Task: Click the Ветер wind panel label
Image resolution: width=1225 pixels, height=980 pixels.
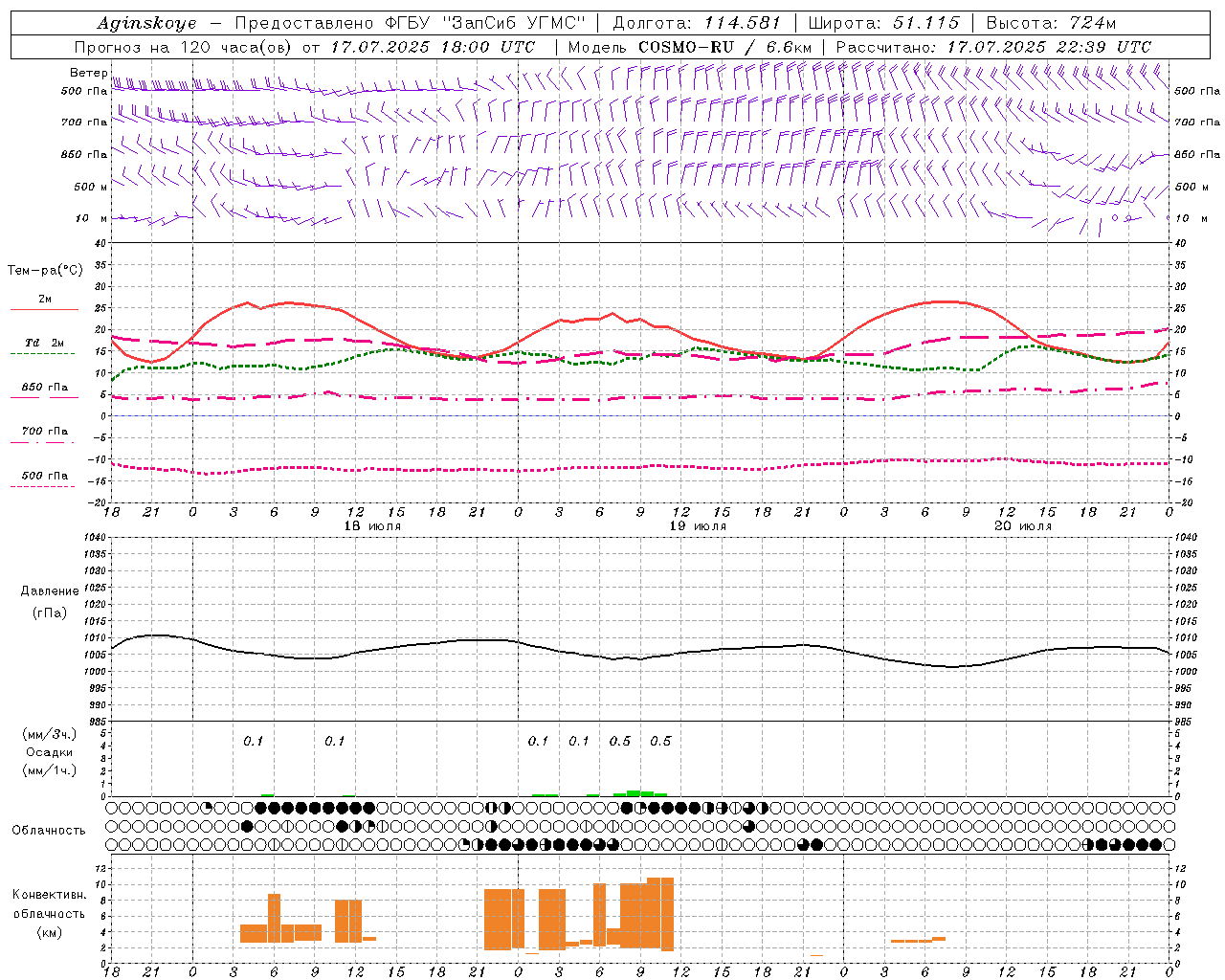Action: tap(89, 73)
